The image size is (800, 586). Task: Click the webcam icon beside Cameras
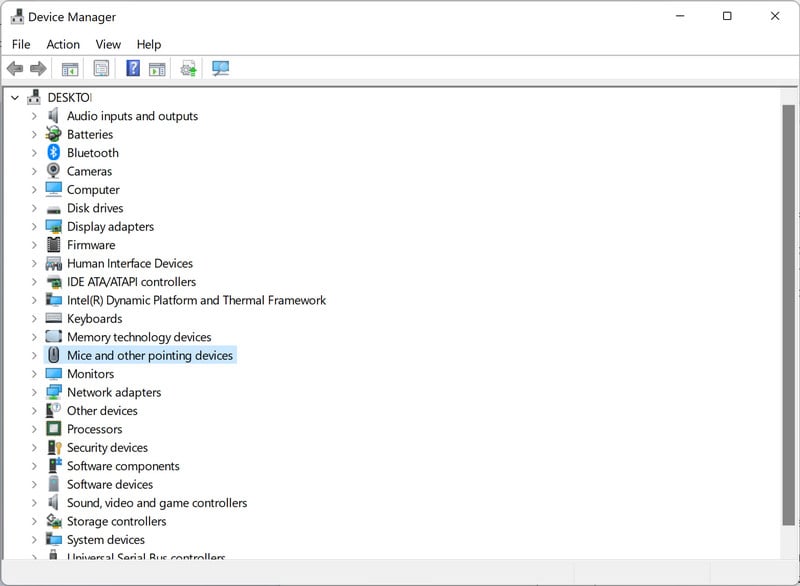pos(54,171)
